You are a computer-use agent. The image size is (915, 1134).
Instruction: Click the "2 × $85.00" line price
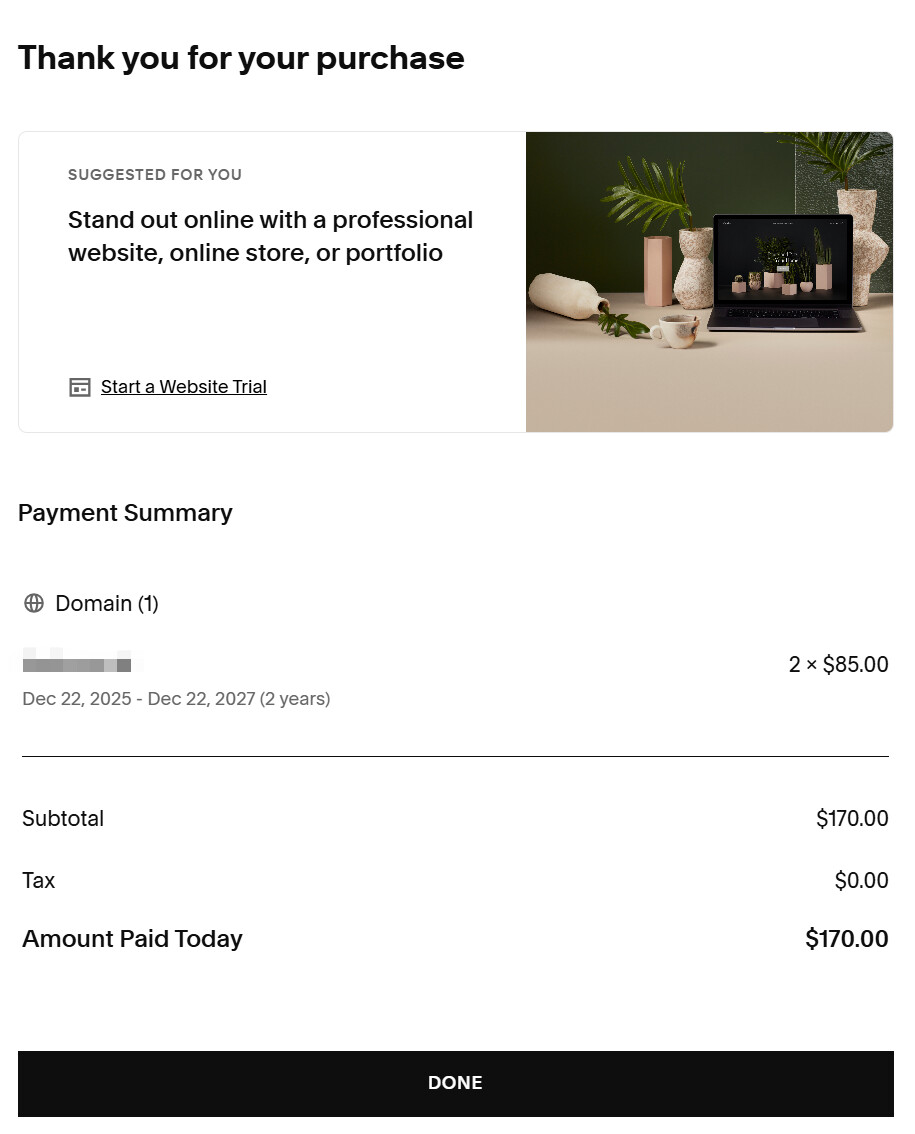[838, 664]
